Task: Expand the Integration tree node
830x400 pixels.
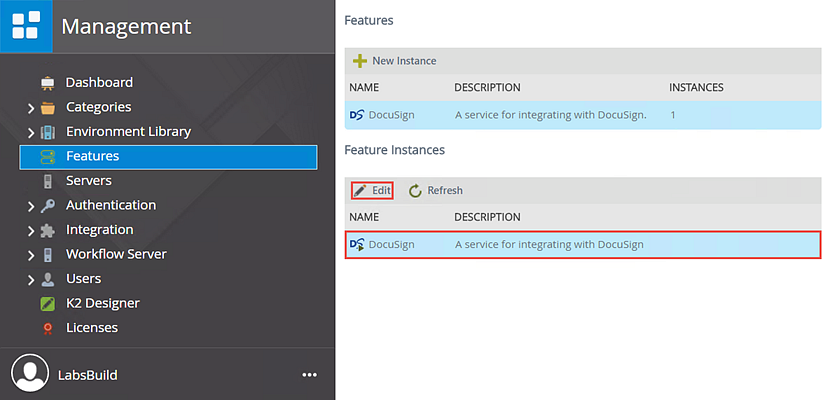Action: [31, 230]
